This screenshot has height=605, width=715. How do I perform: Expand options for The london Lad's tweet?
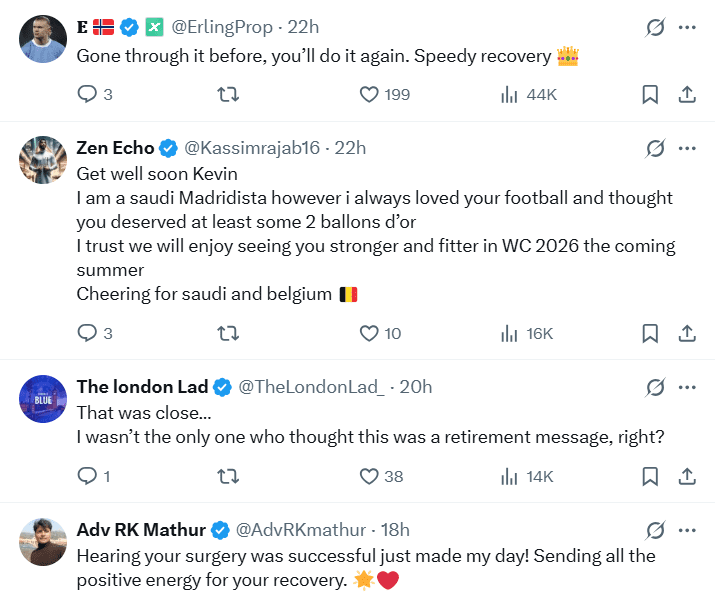tap(687, 387)
